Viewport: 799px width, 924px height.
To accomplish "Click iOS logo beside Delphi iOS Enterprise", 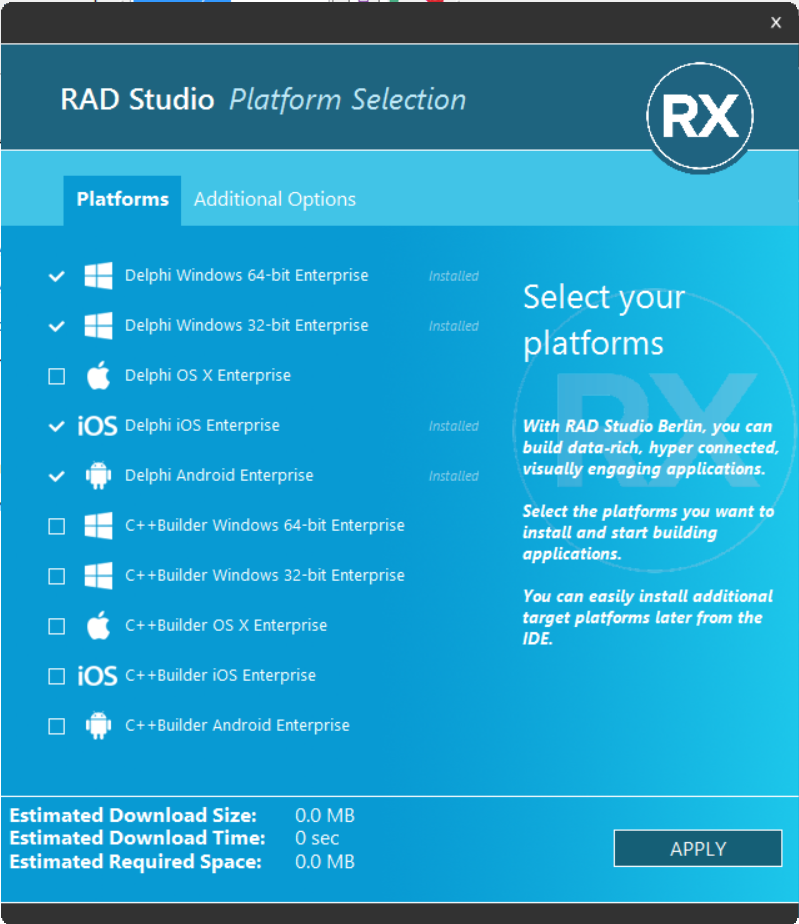I will pyautogui.click(x=97, y=425).
